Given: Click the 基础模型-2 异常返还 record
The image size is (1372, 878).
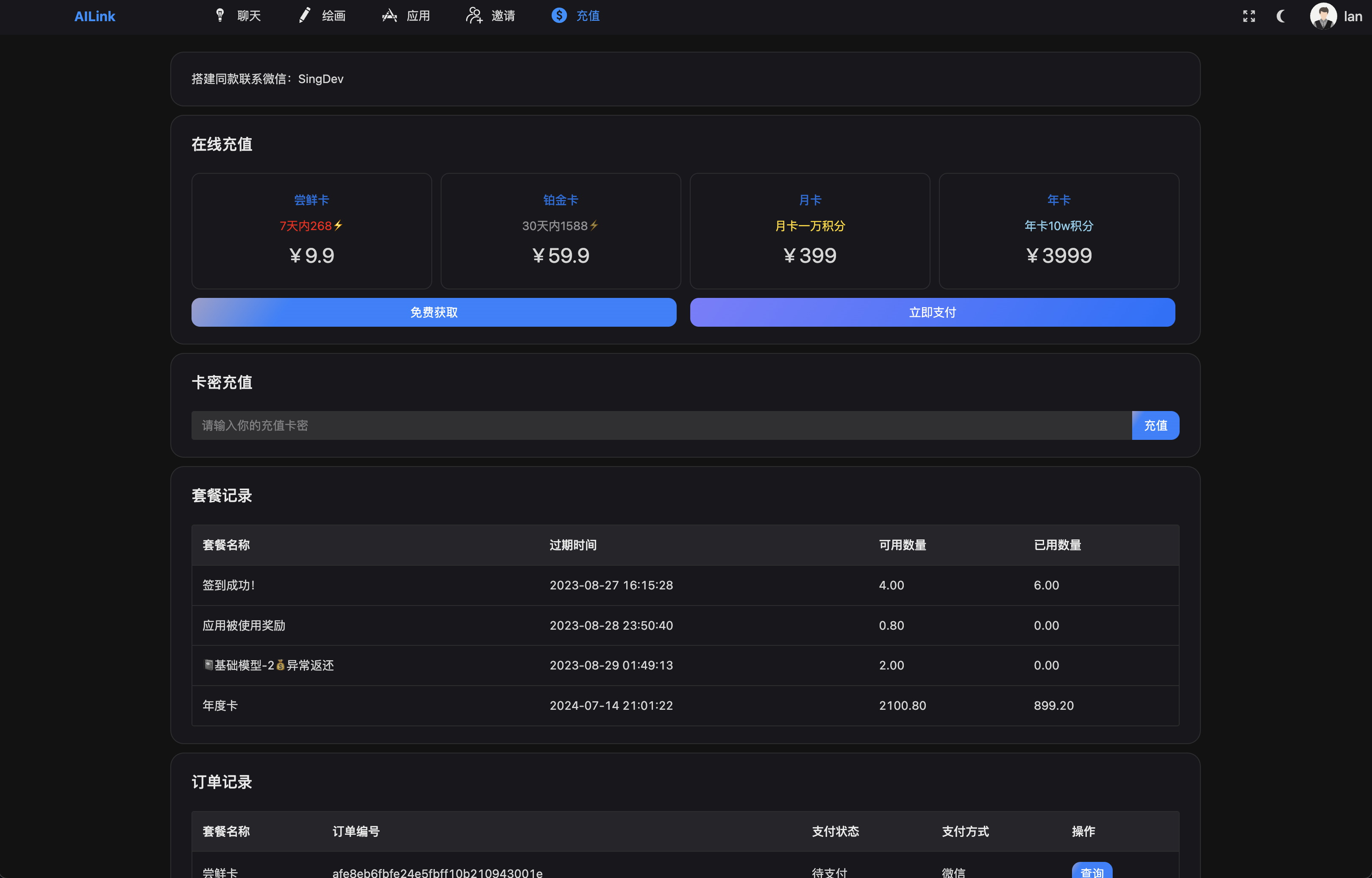Looking at the screenshot, I should click(269, 665).
